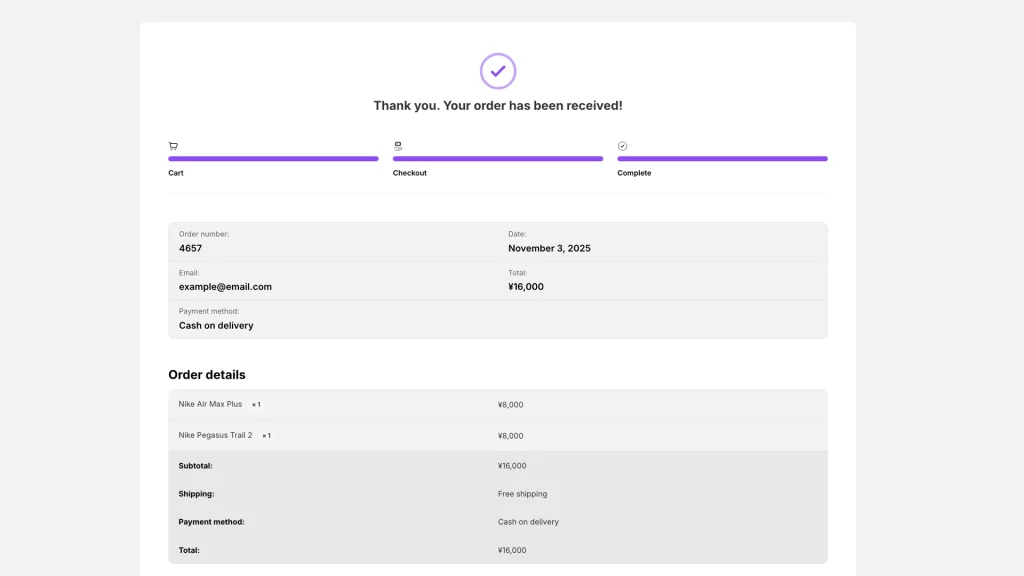
Task: Open the Nike Air Max Plus product link
Action: tap(210, 404)
